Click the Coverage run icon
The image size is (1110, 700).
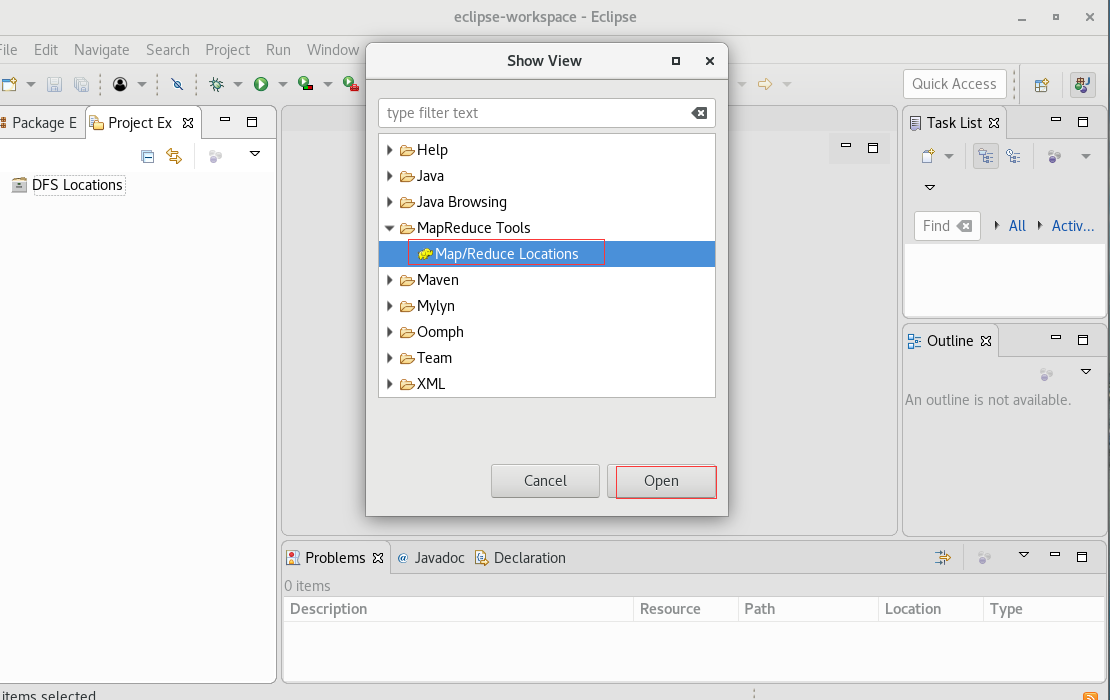pos(305,84)
